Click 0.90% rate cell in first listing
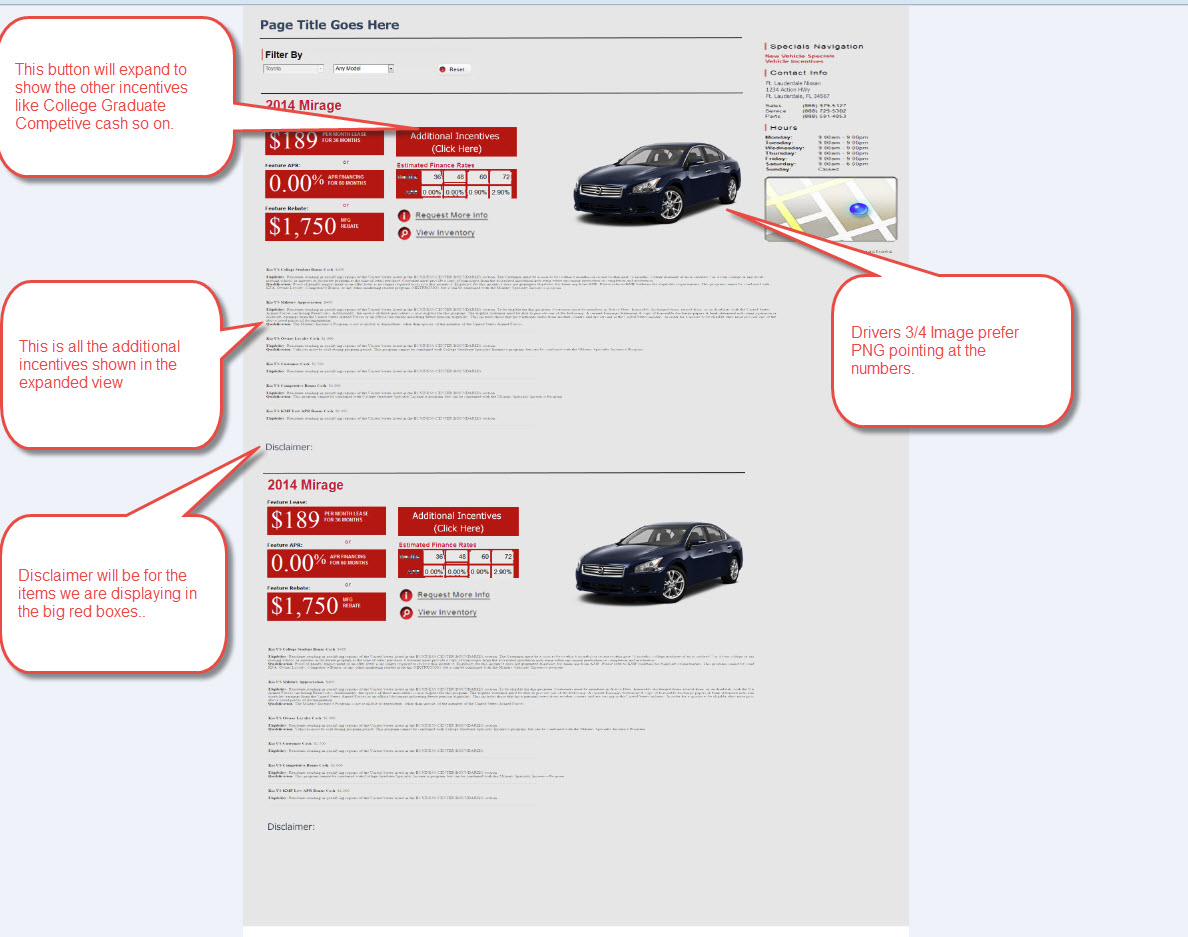Screen dimensions: 1188x937 478,192
